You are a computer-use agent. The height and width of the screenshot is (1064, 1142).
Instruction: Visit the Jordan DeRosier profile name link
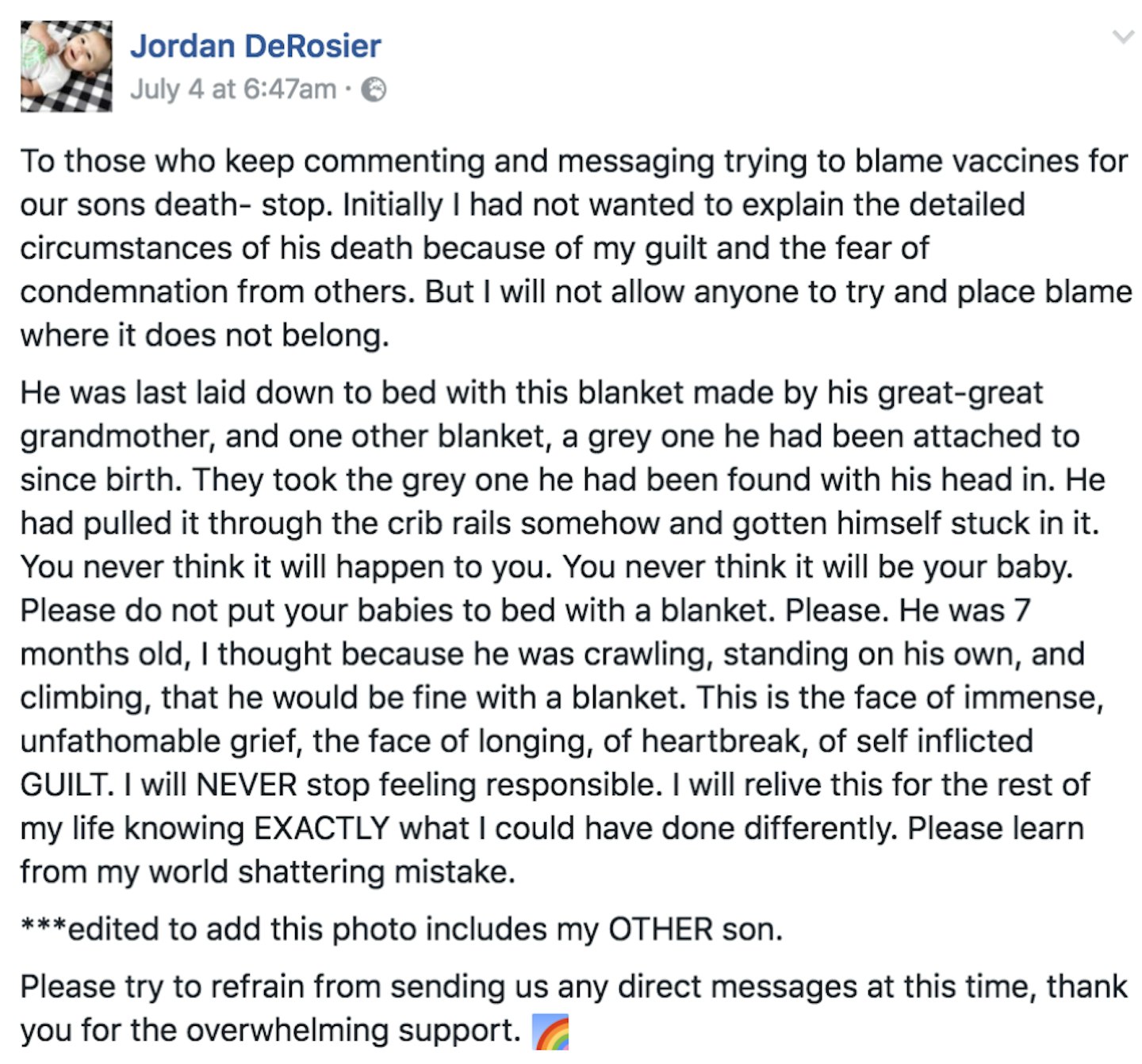tap(255, 45)
